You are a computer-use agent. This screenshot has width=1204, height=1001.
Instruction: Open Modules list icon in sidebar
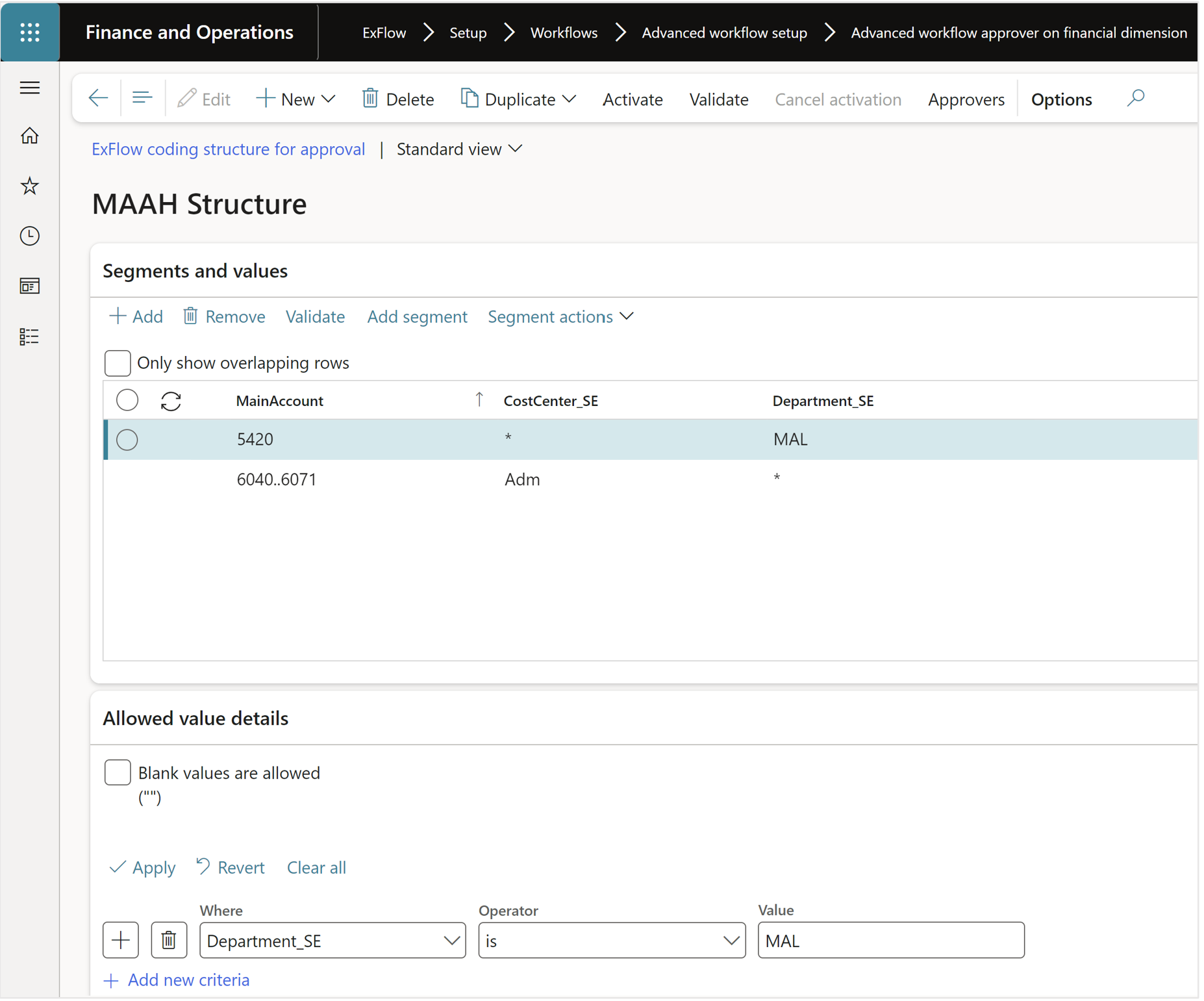pos(30,336)
